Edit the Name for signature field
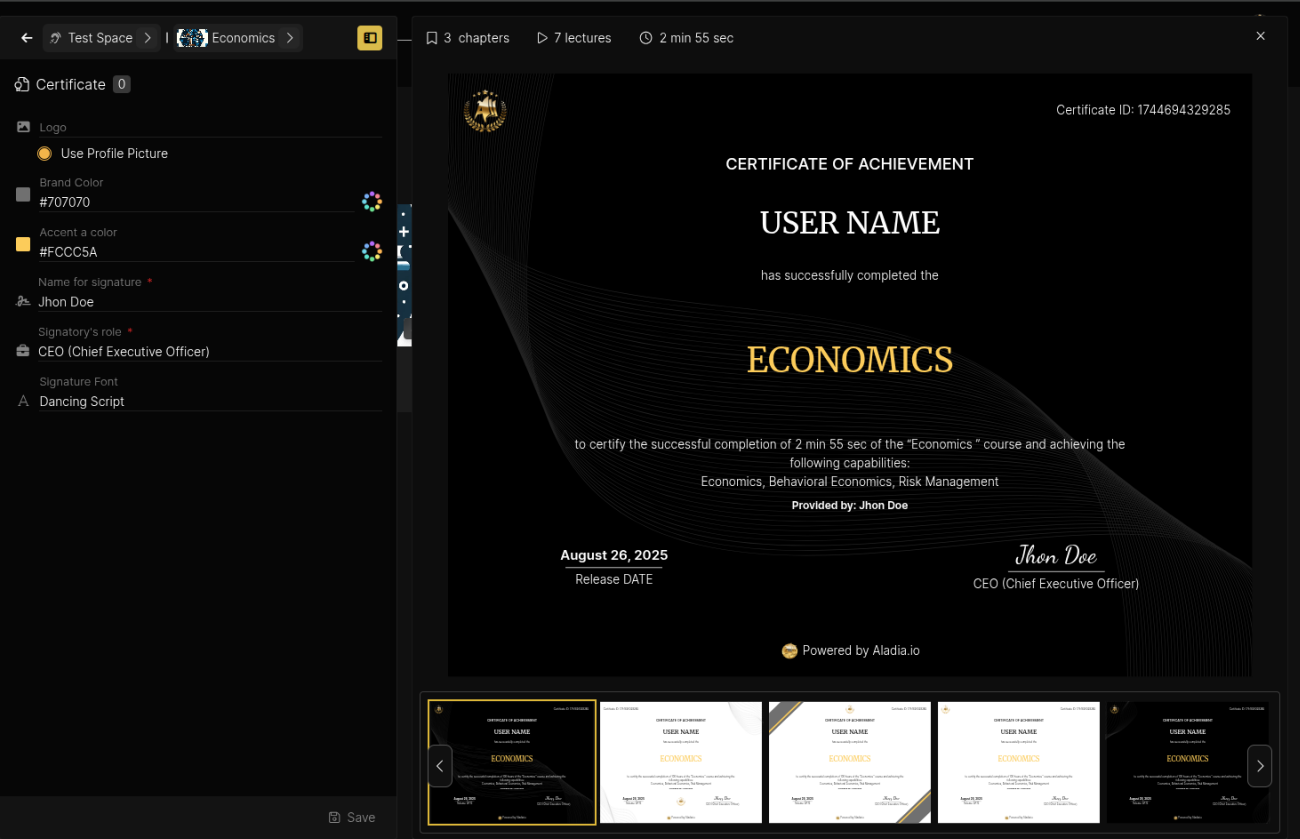The width and height of the screenshot is (1300, 839). pyautogui.click(x=210, y=302)
